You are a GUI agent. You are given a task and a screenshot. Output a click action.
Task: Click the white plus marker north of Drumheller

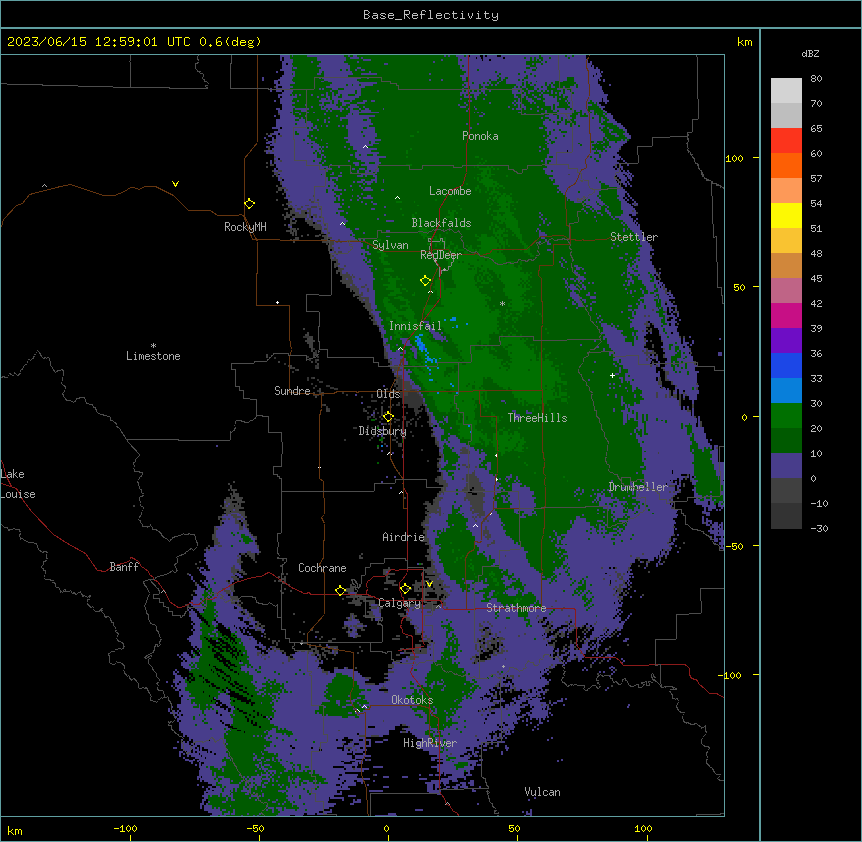point(612,375)
